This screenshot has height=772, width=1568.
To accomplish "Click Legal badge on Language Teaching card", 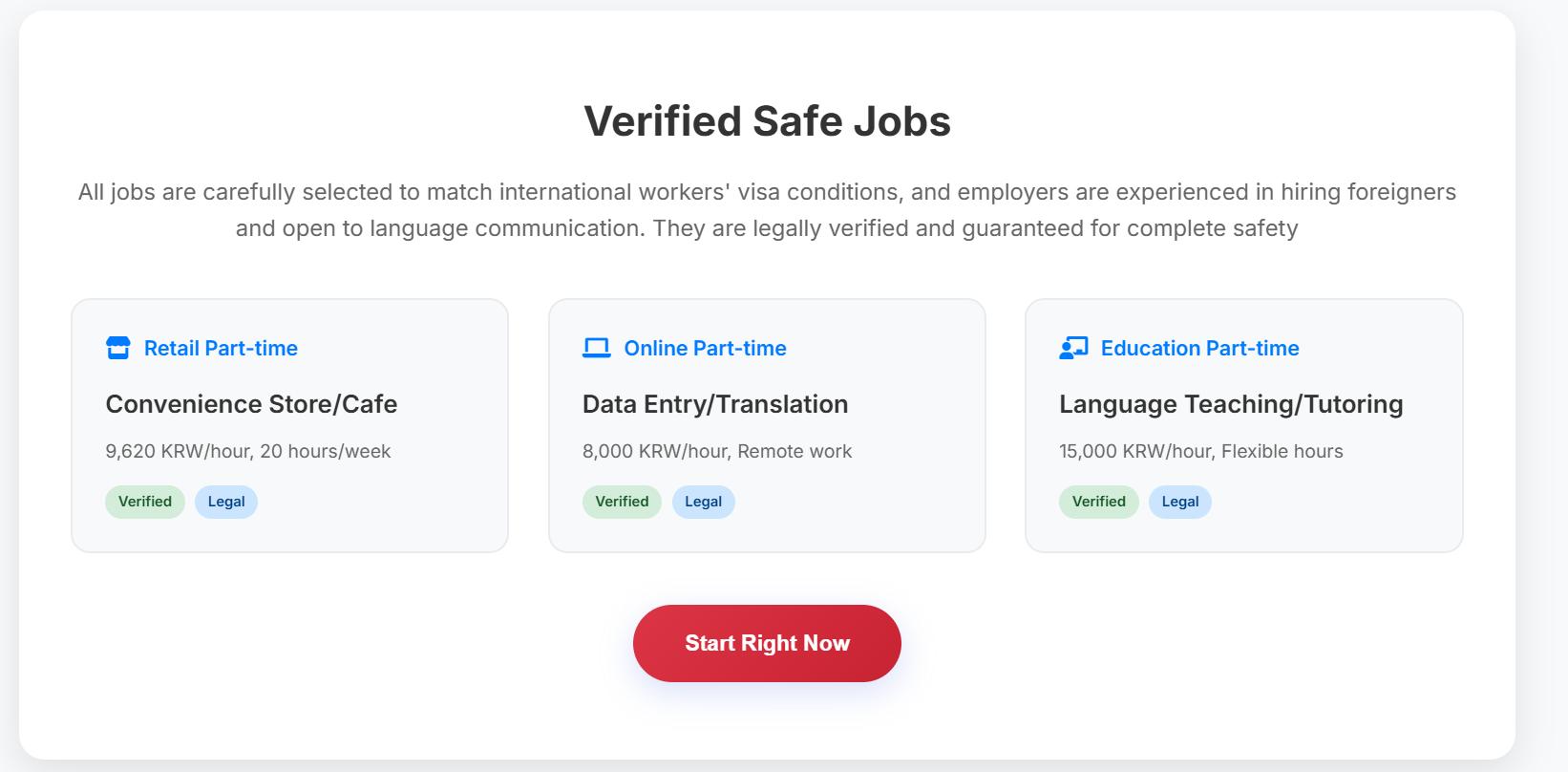I will coord(1179,502).
